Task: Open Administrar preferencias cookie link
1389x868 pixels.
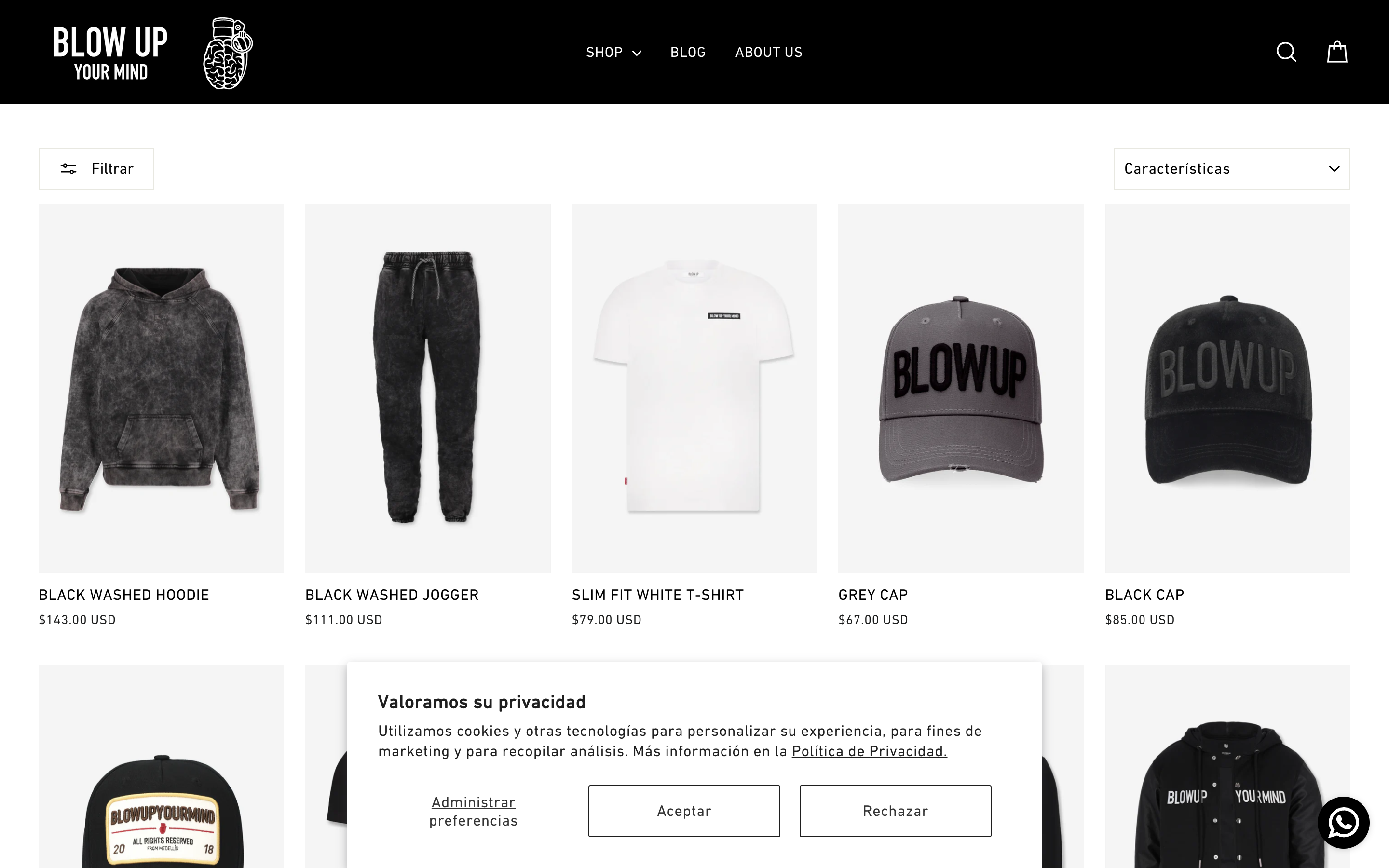Action: 474,811
